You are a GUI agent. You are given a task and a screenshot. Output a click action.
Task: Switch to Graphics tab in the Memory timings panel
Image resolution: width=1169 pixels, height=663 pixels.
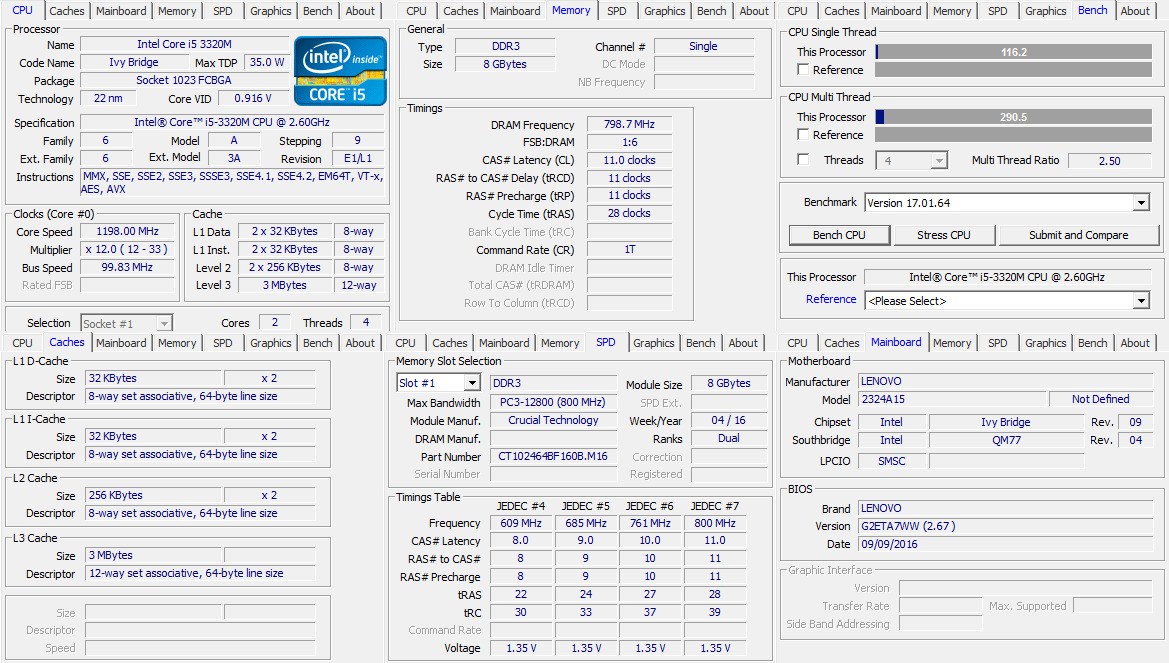[x=665, y=11]
